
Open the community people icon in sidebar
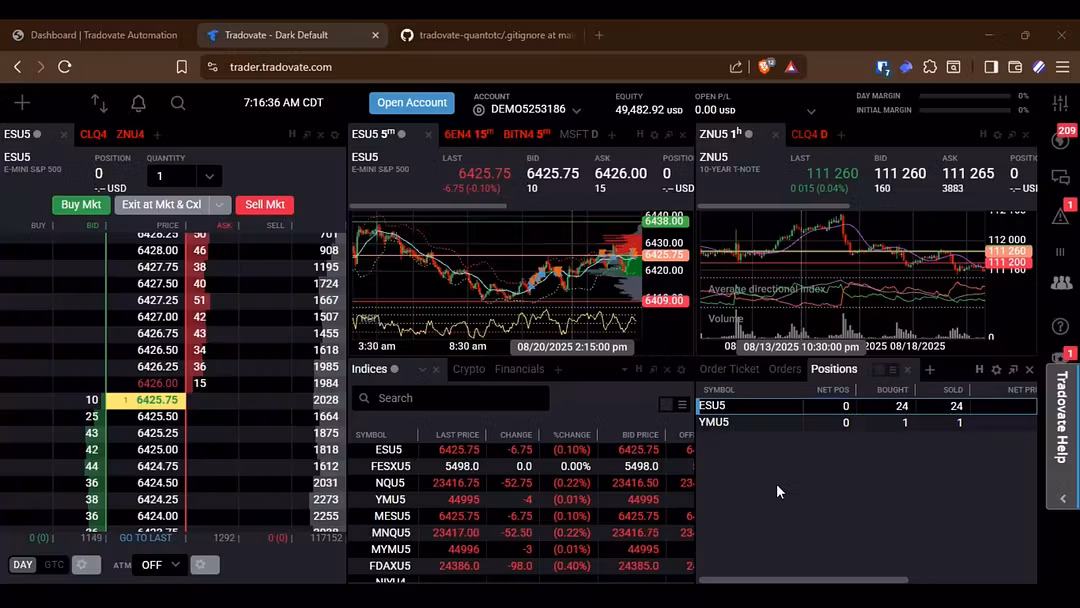click(1061, 282)
